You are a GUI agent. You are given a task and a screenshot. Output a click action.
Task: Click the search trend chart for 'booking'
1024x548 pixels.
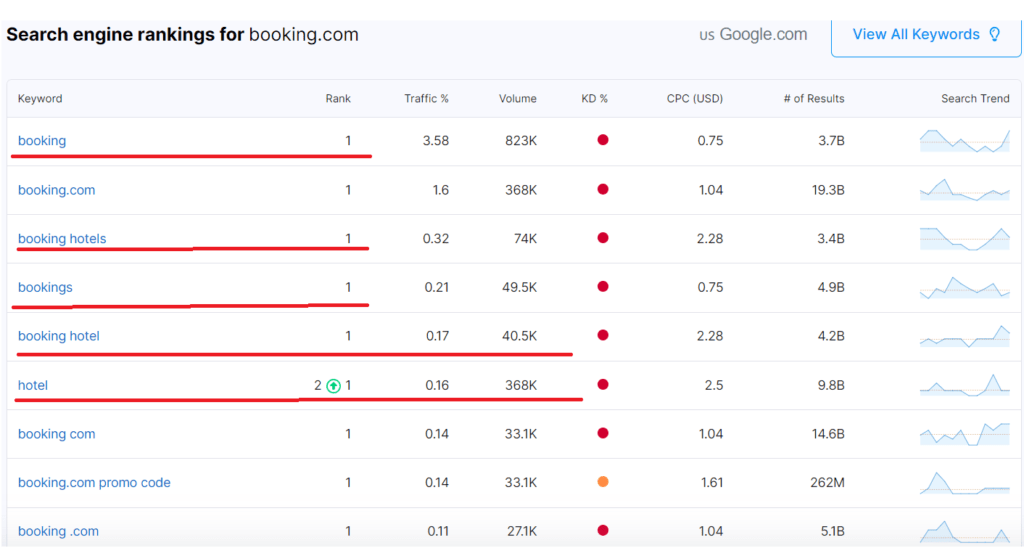[x=965, y=140]
